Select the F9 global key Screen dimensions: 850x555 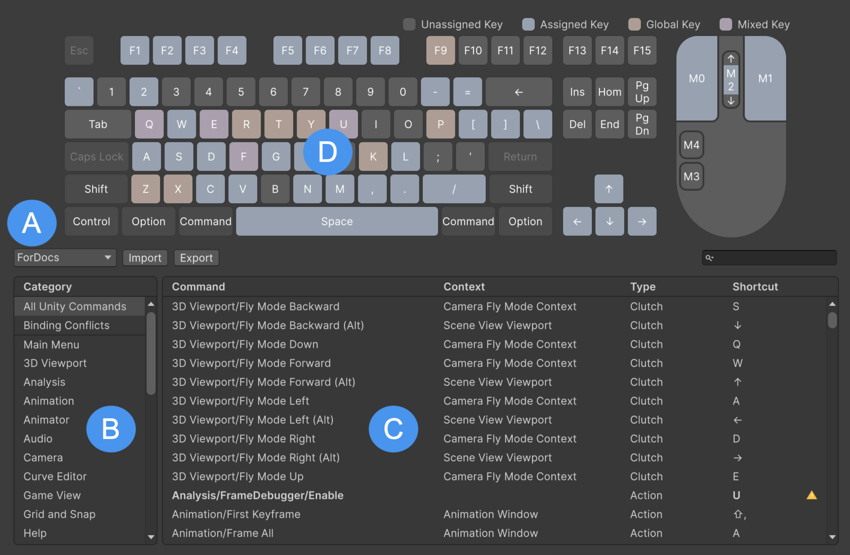point(440,51)
